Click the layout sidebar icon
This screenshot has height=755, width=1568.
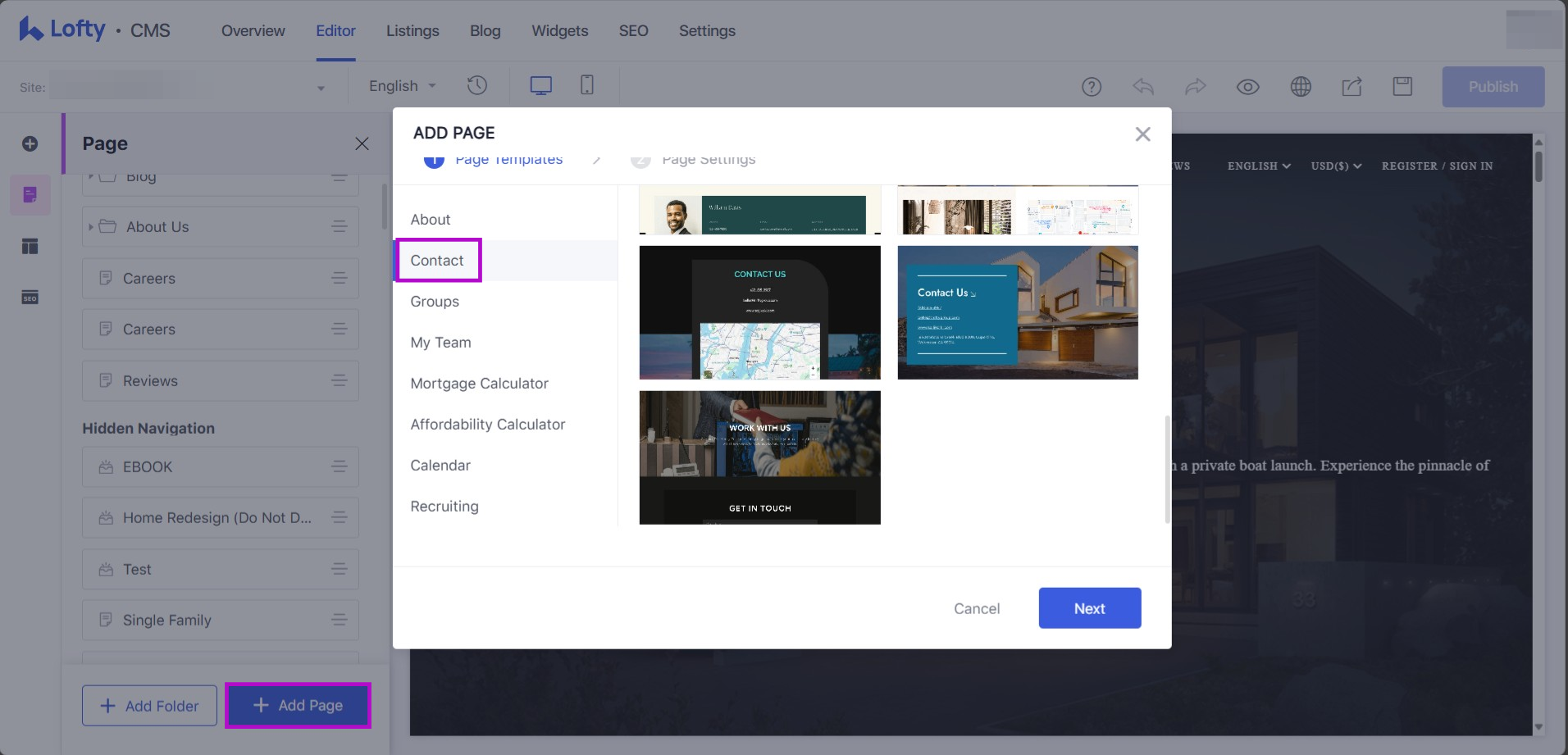[30, 246]
